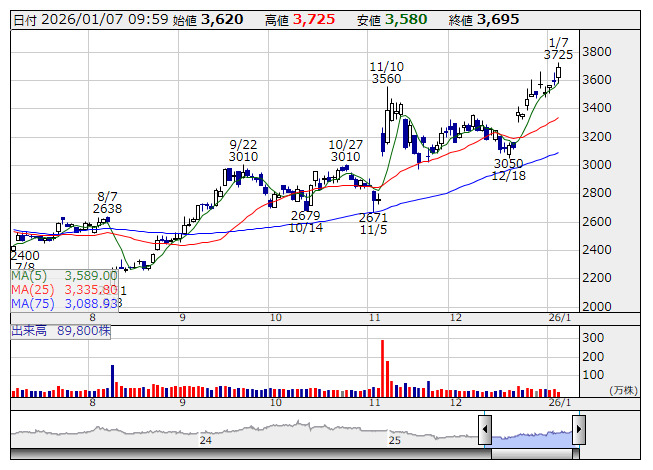Click the 3050 12/18 low annotation
The height and width of the screenshot is (470, 653).
[508, 169]
